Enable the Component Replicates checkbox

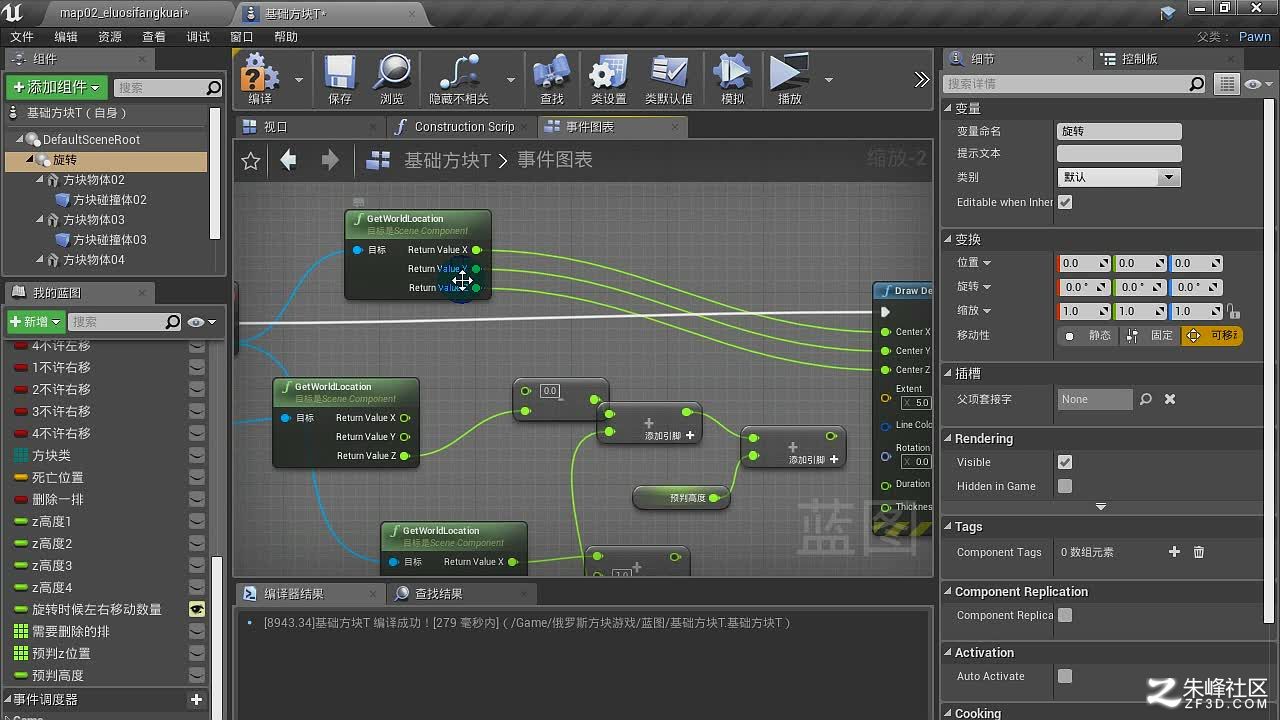click(1065, 615)
